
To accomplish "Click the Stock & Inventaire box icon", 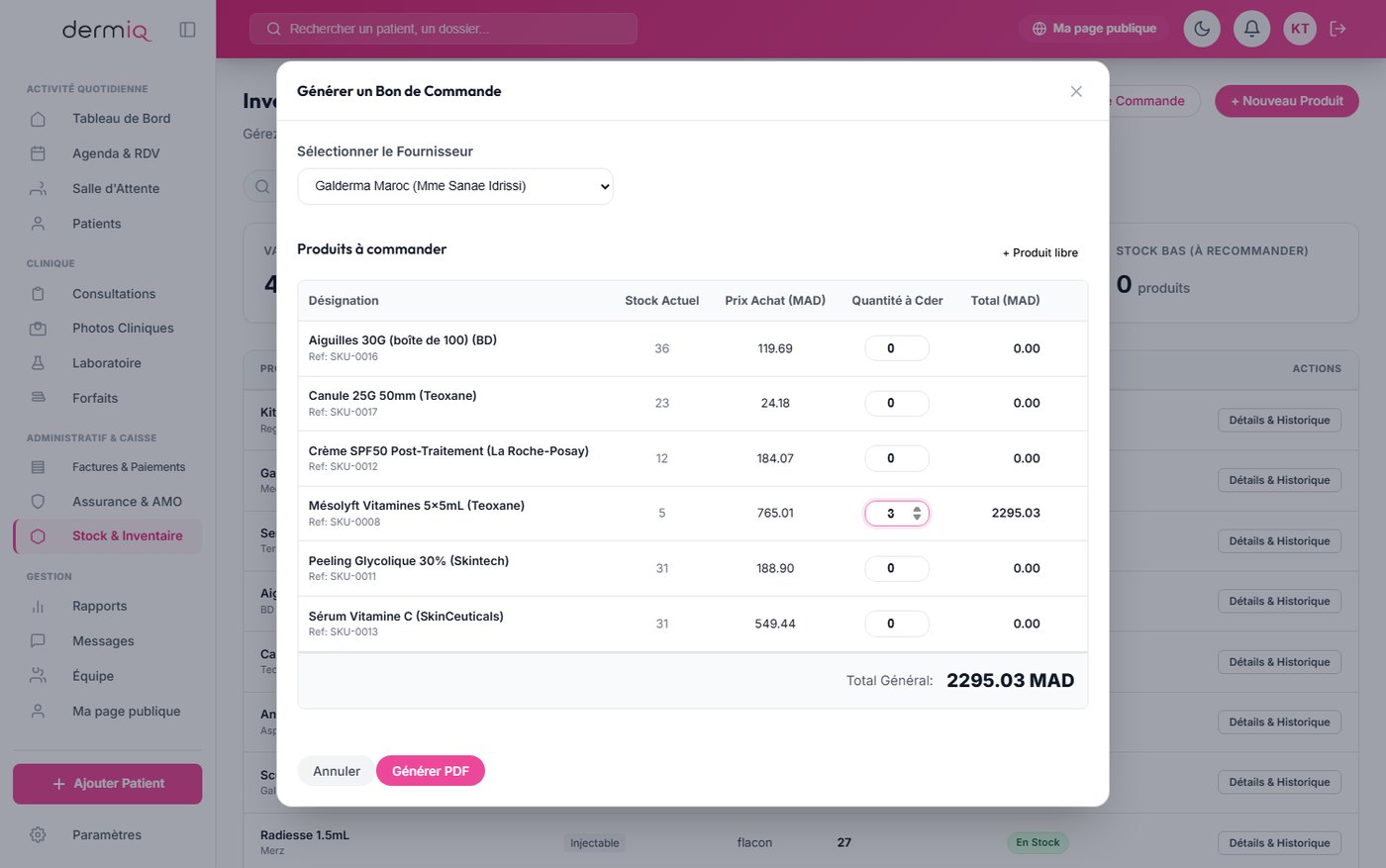I will tap(38, 536).
